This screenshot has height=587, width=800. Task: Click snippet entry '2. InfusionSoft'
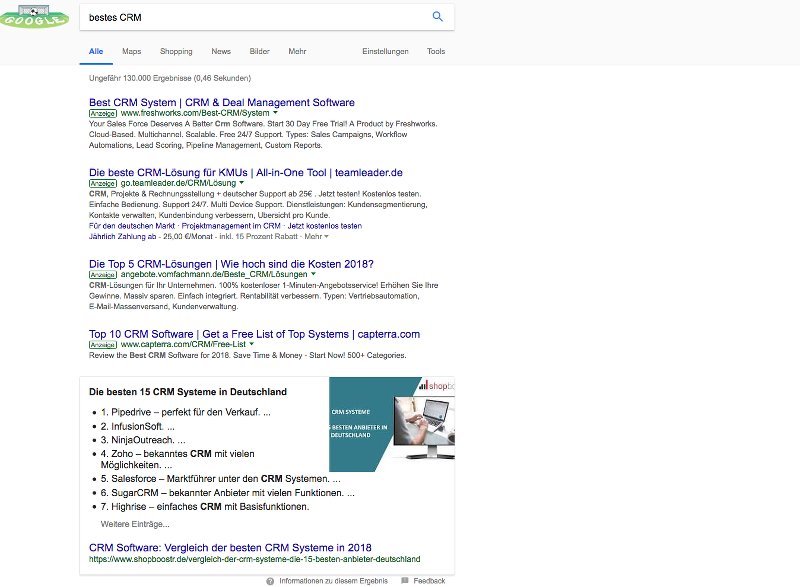click(137, 426)
